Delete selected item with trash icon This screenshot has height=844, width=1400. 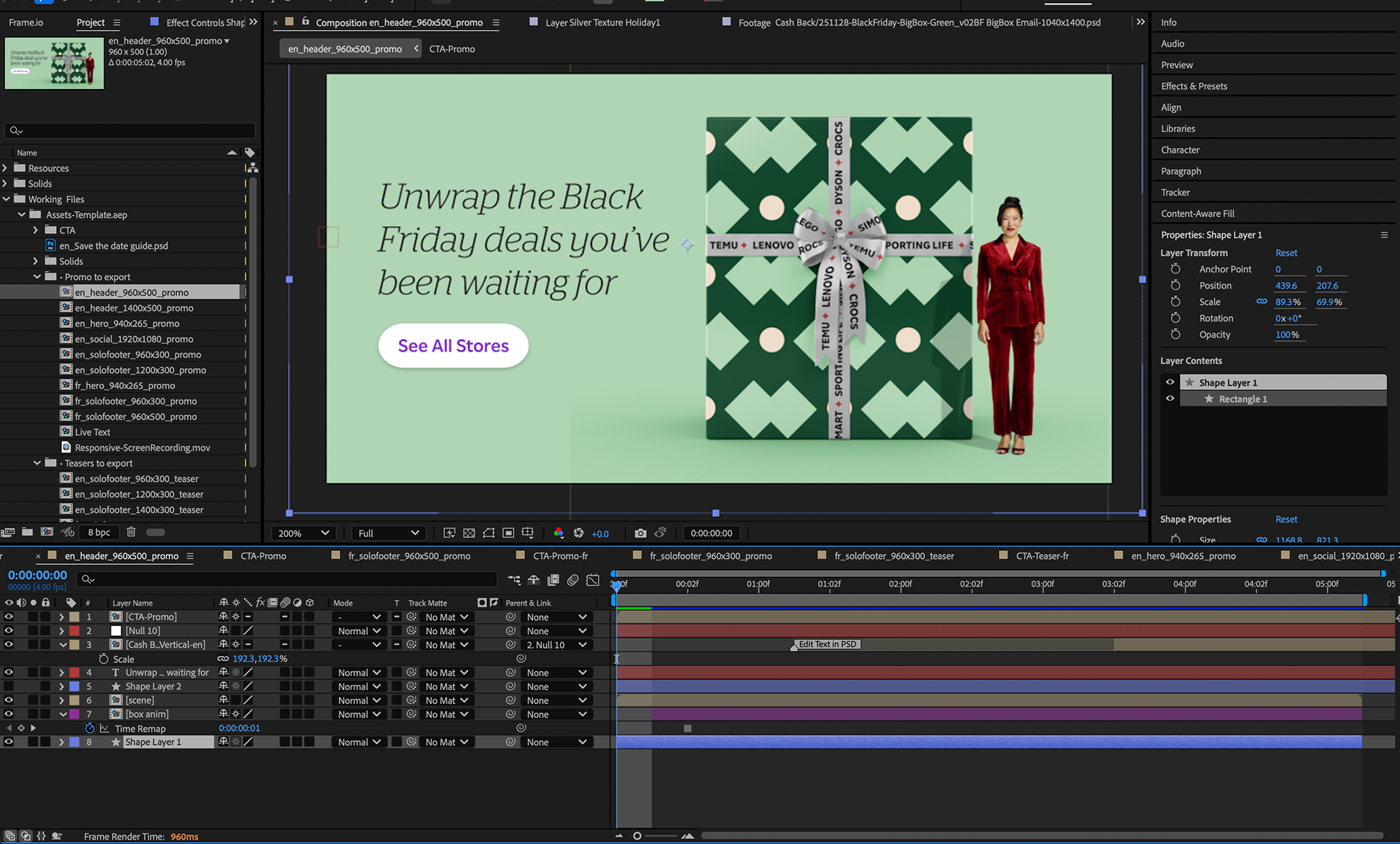(131, 532)
